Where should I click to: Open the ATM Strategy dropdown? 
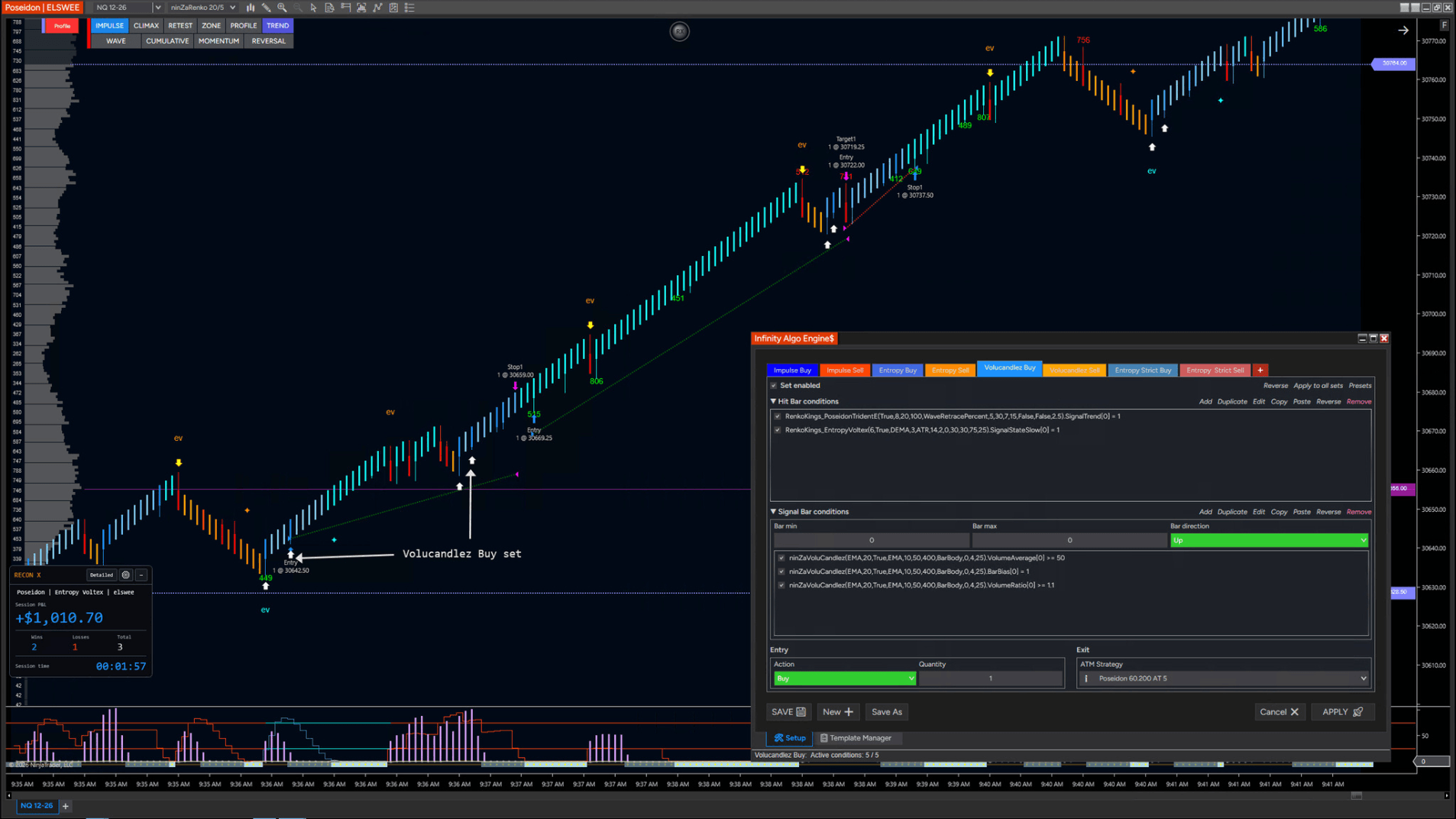coord(1223,678)
